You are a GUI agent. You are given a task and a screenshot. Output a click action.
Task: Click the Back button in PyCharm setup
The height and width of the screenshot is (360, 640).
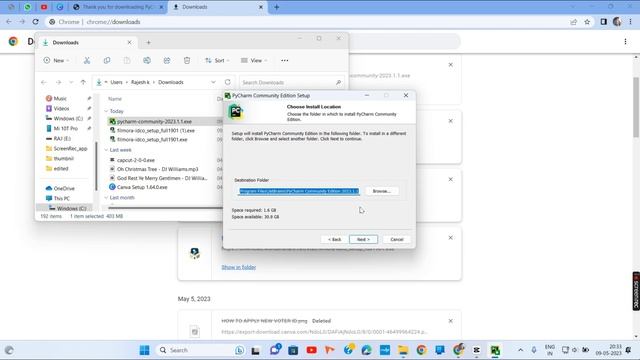click(x=335, y=239)
